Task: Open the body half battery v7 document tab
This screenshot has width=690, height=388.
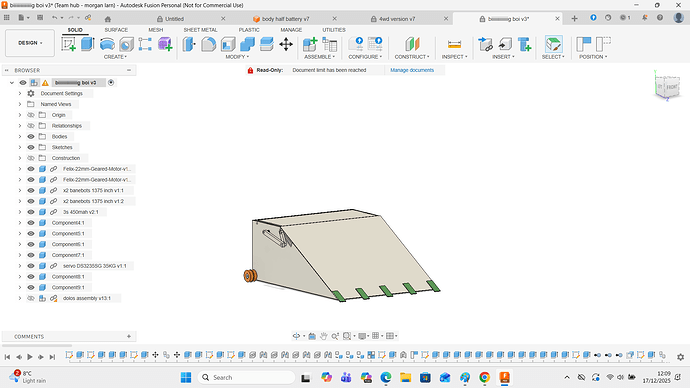Action: click(285, 19)
